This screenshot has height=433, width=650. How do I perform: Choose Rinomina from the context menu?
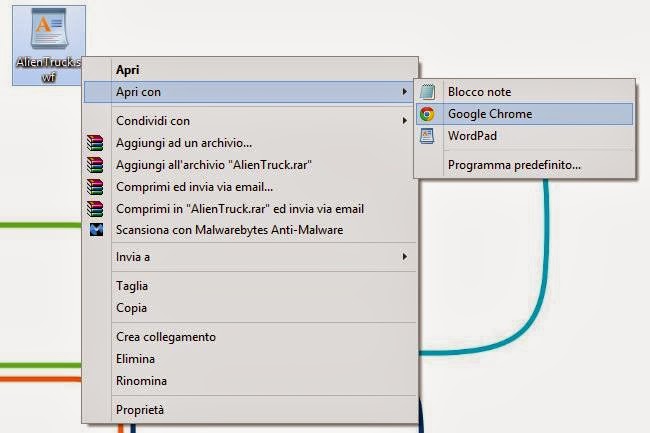click(250, 381)
